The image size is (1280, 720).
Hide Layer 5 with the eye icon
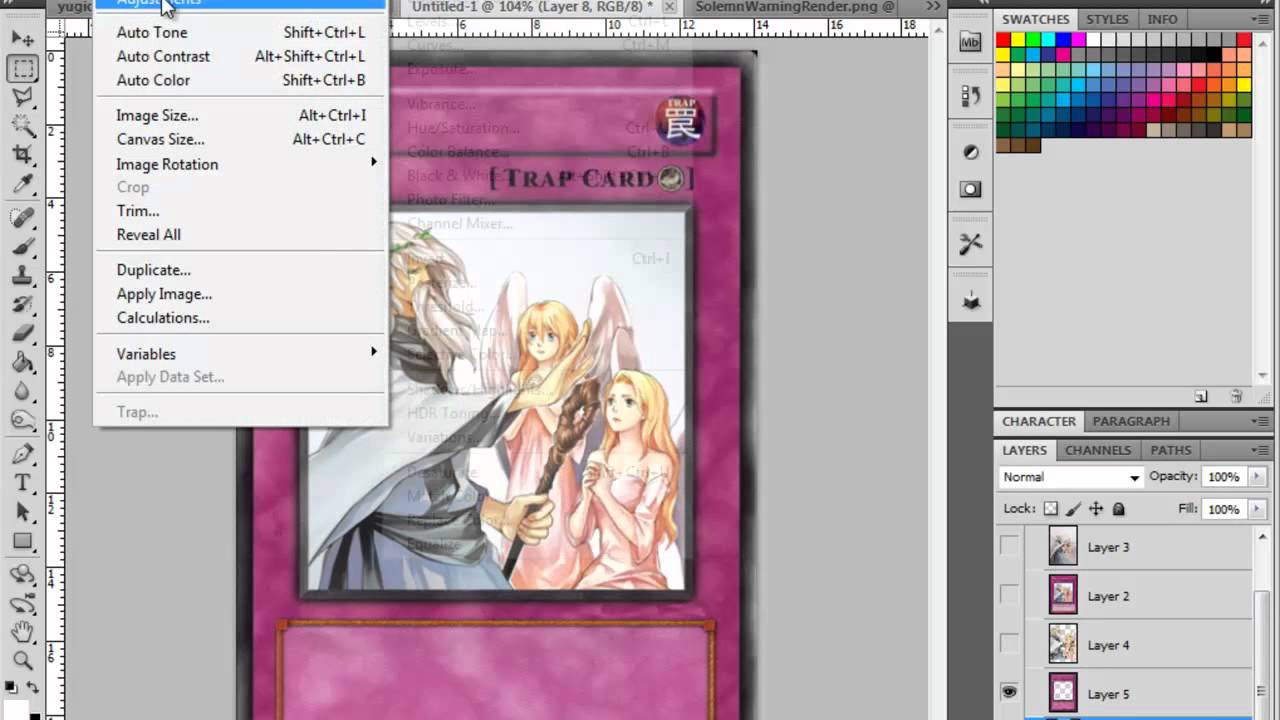point(1009,693)
